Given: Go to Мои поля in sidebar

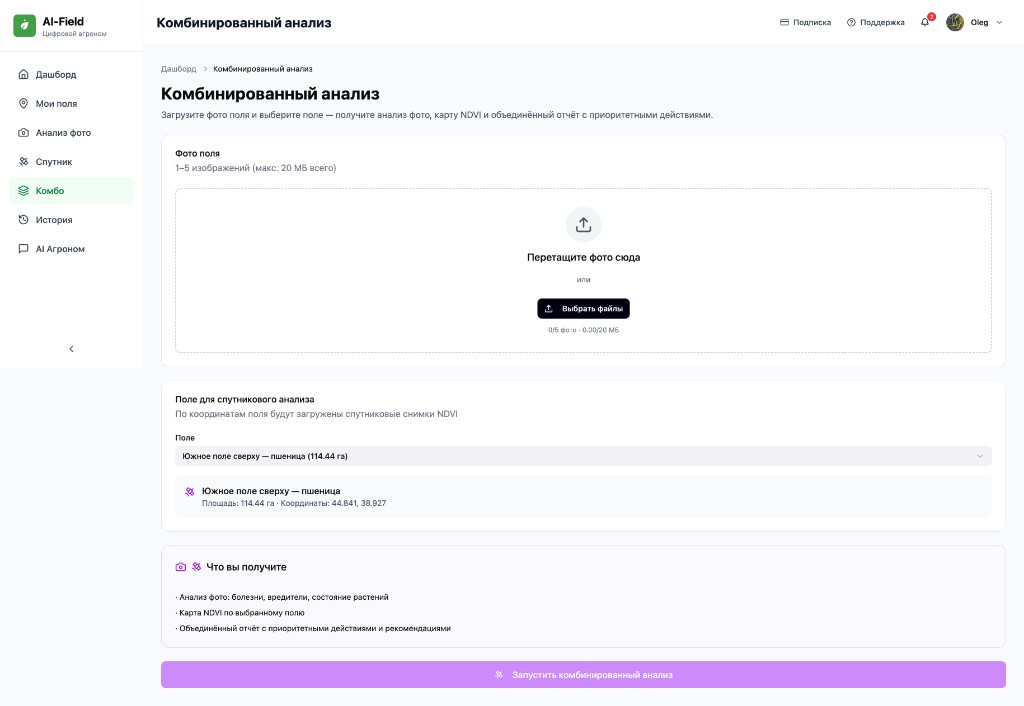Looking at the screenshot, I should tap(56, 104).
